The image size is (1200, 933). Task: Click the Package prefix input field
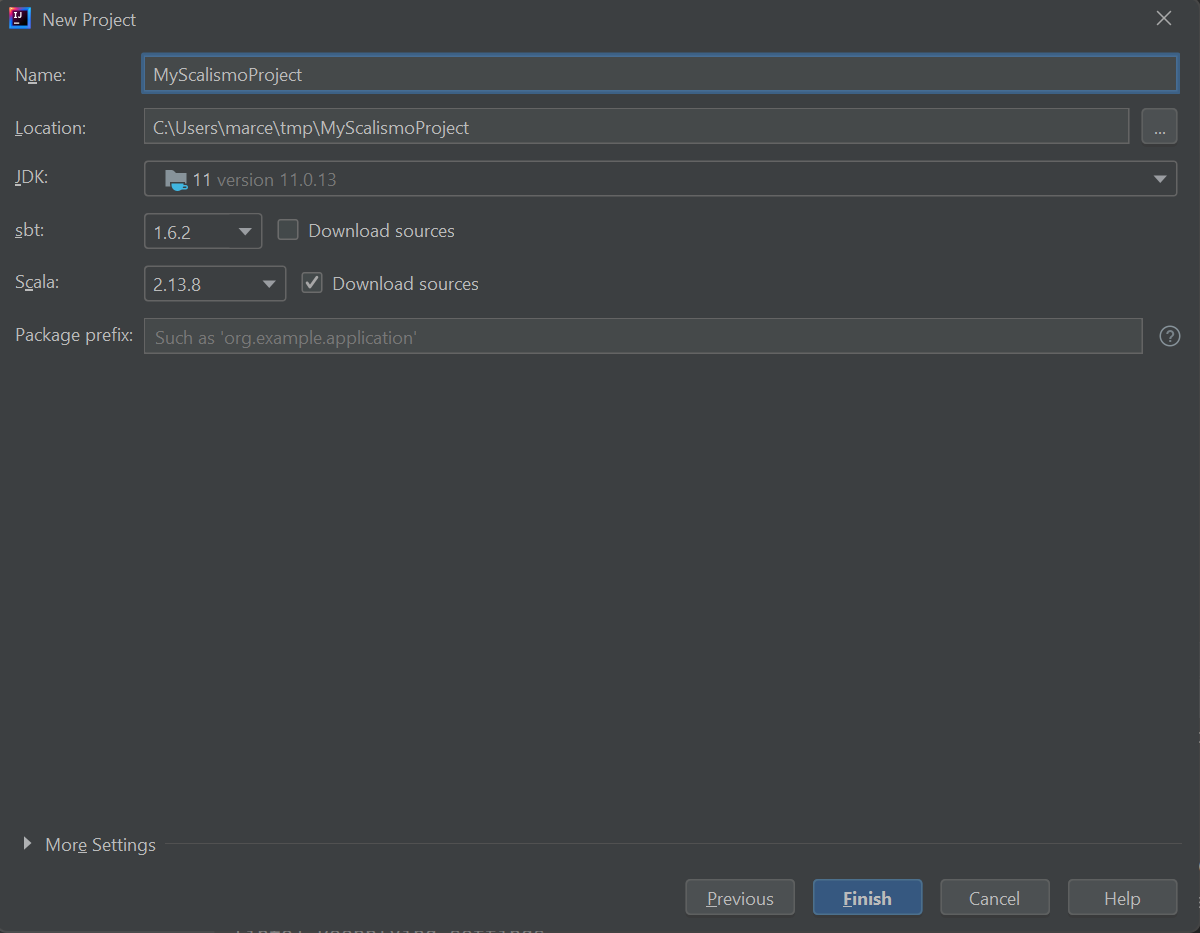click(643, 335)
